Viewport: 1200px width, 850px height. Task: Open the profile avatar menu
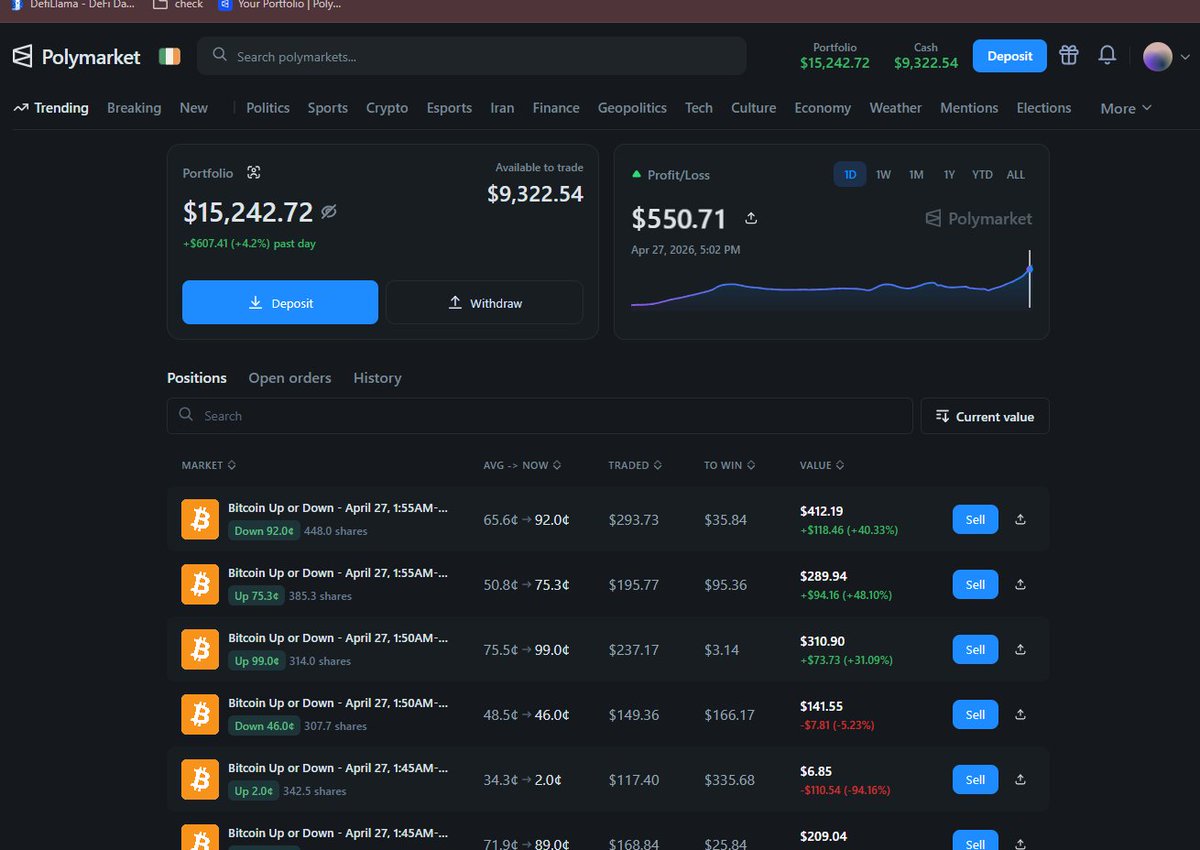click(1157, 56)
